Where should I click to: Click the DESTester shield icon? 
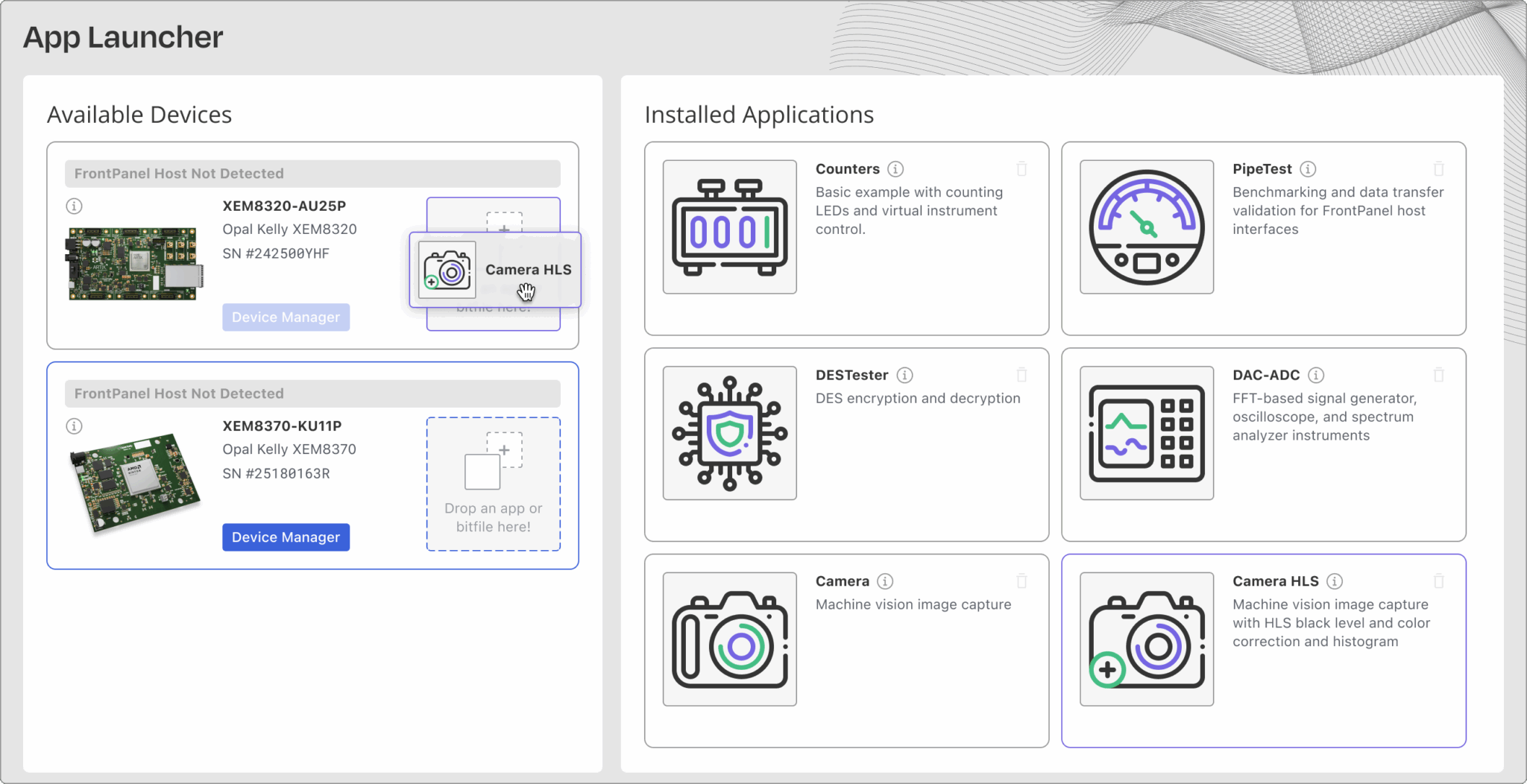[728, 432]
